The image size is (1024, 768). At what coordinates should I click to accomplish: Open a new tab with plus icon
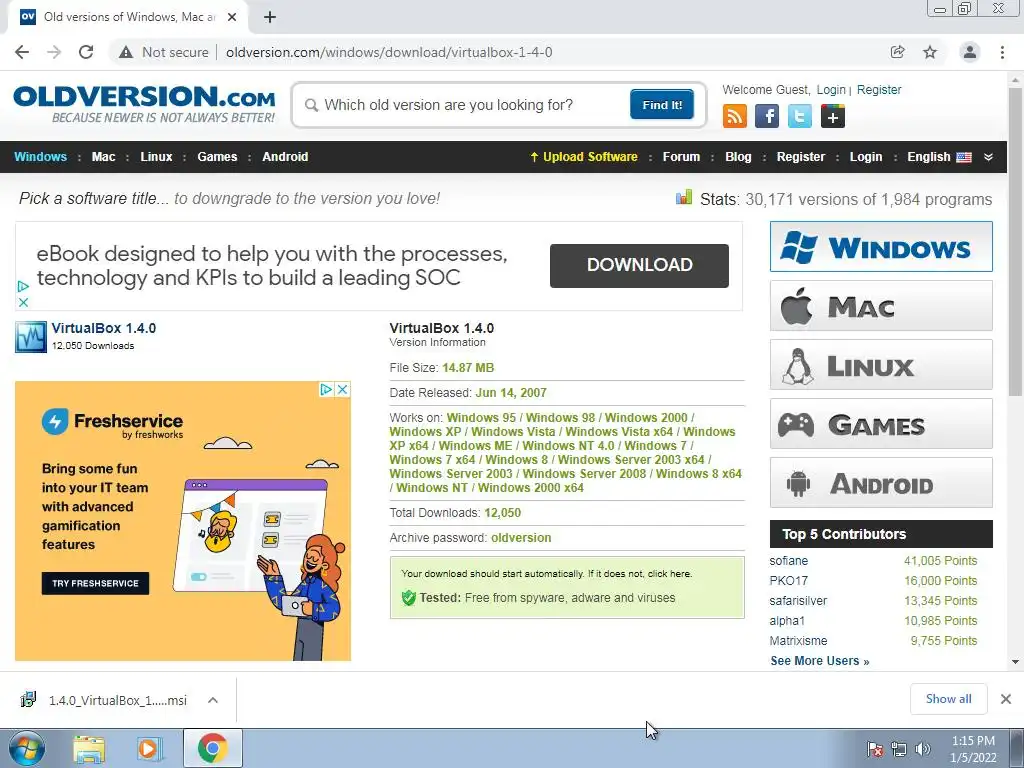[x=270, y=17]
